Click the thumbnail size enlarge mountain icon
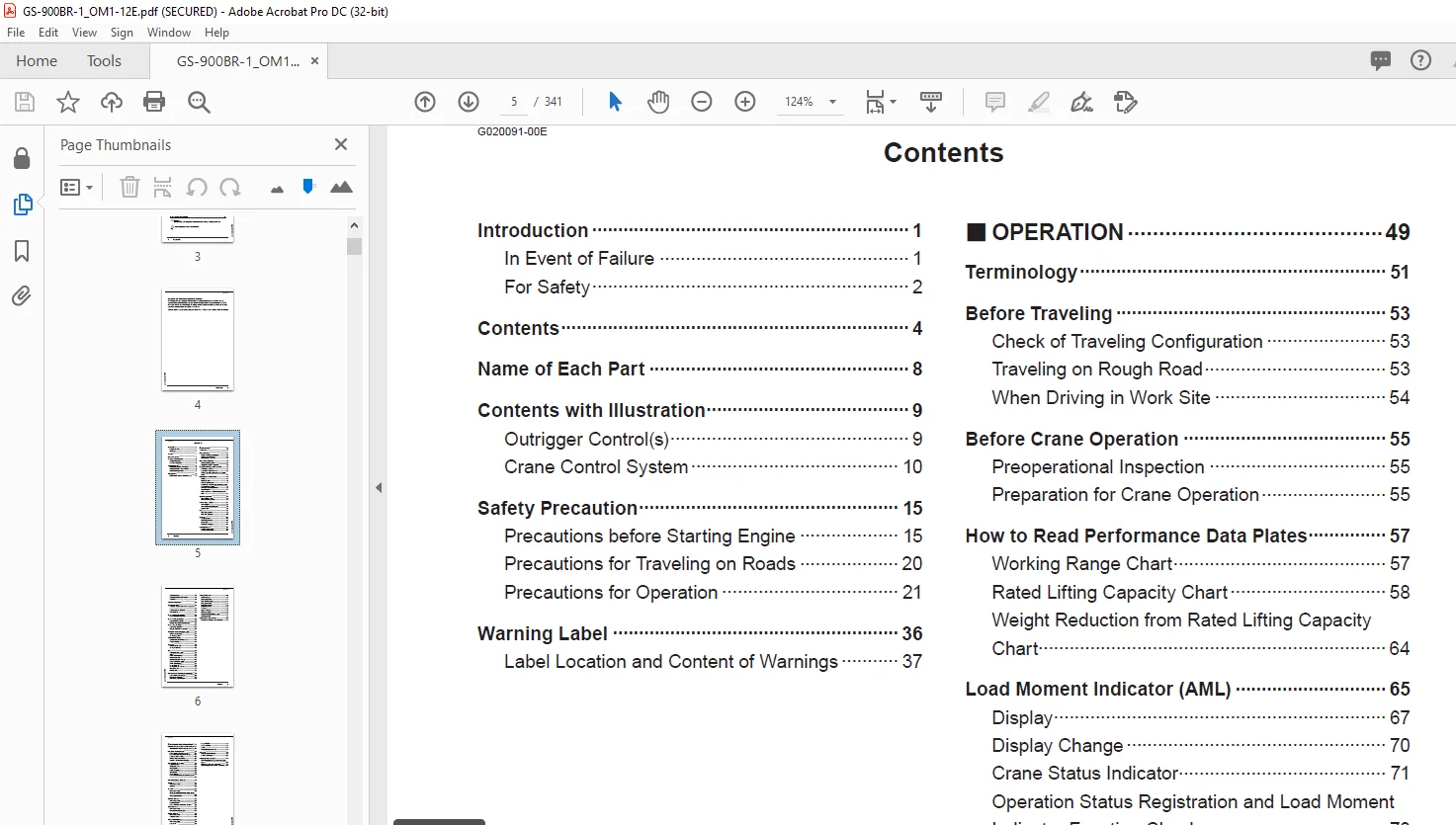This screenshot has height=825, width=1456. (341, 187)
